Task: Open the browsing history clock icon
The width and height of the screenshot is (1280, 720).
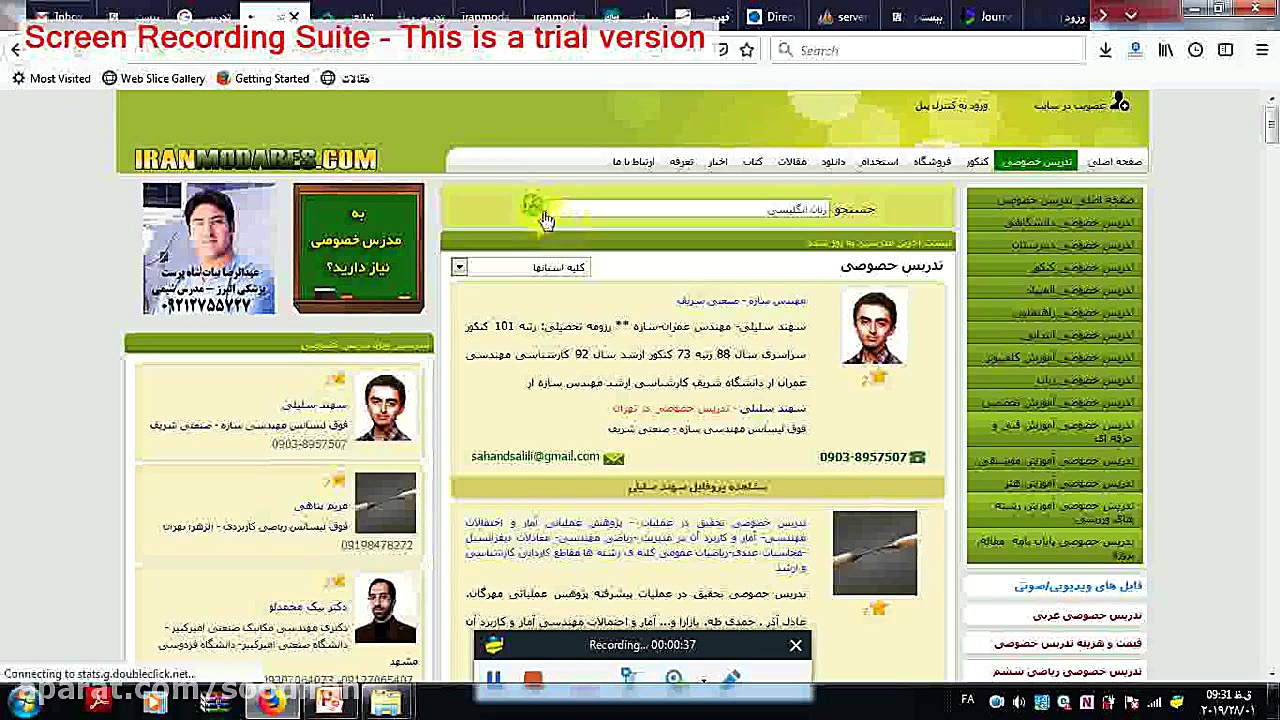Action: pos(1195,50)
